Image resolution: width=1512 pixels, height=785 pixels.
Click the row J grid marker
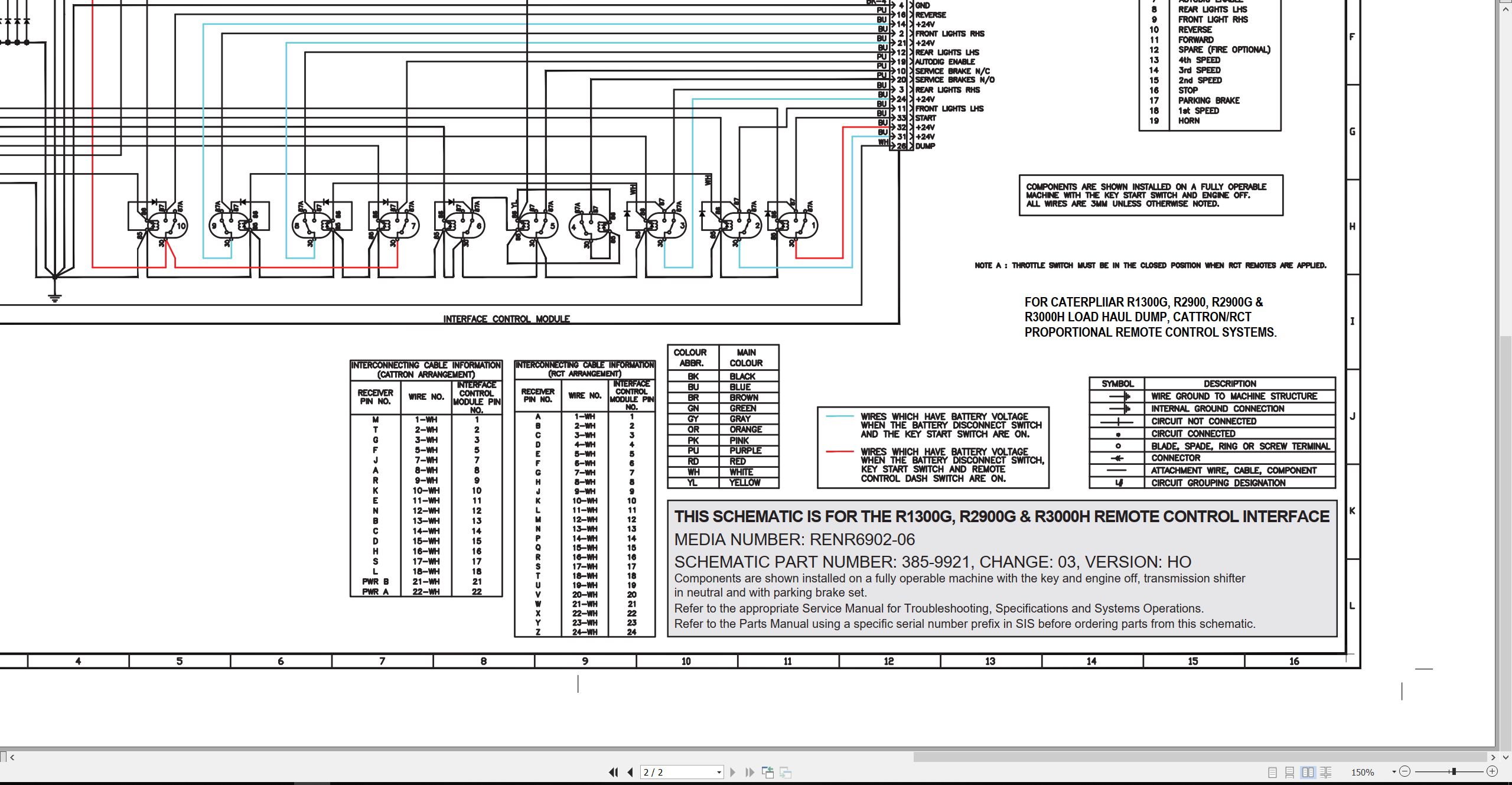point(1353,416)
